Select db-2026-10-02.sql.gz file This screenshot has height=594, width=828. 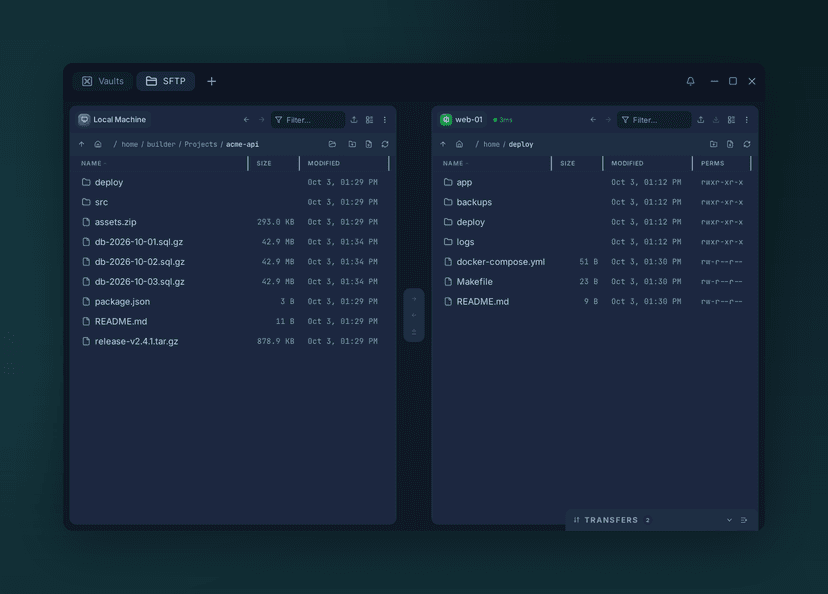click(233, 262)
